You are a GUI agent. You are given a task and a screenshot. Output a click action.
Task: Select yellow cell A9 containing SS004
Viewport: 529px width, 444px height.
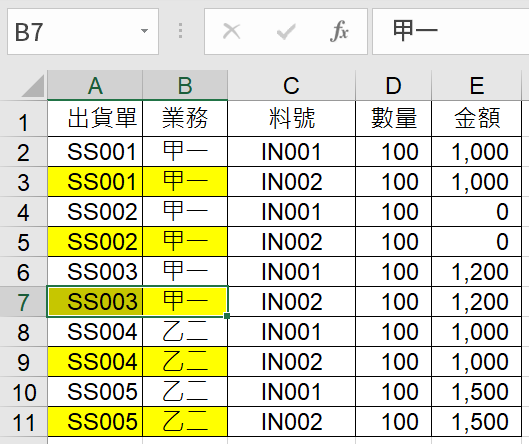coord(95,362)
